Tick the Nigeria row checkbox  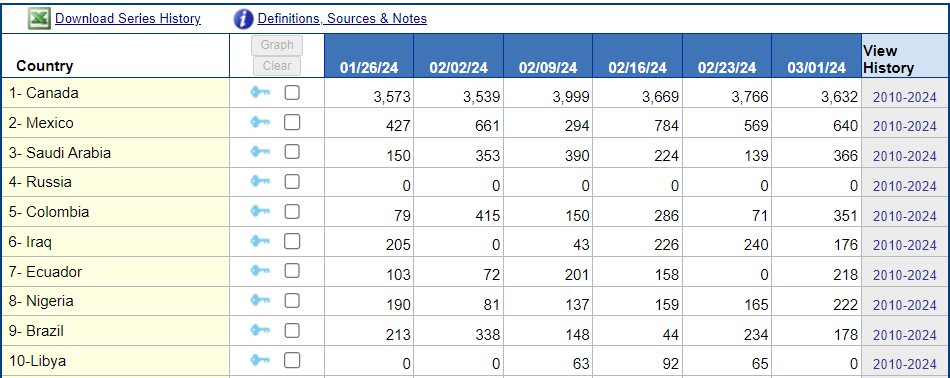[292, 300]
